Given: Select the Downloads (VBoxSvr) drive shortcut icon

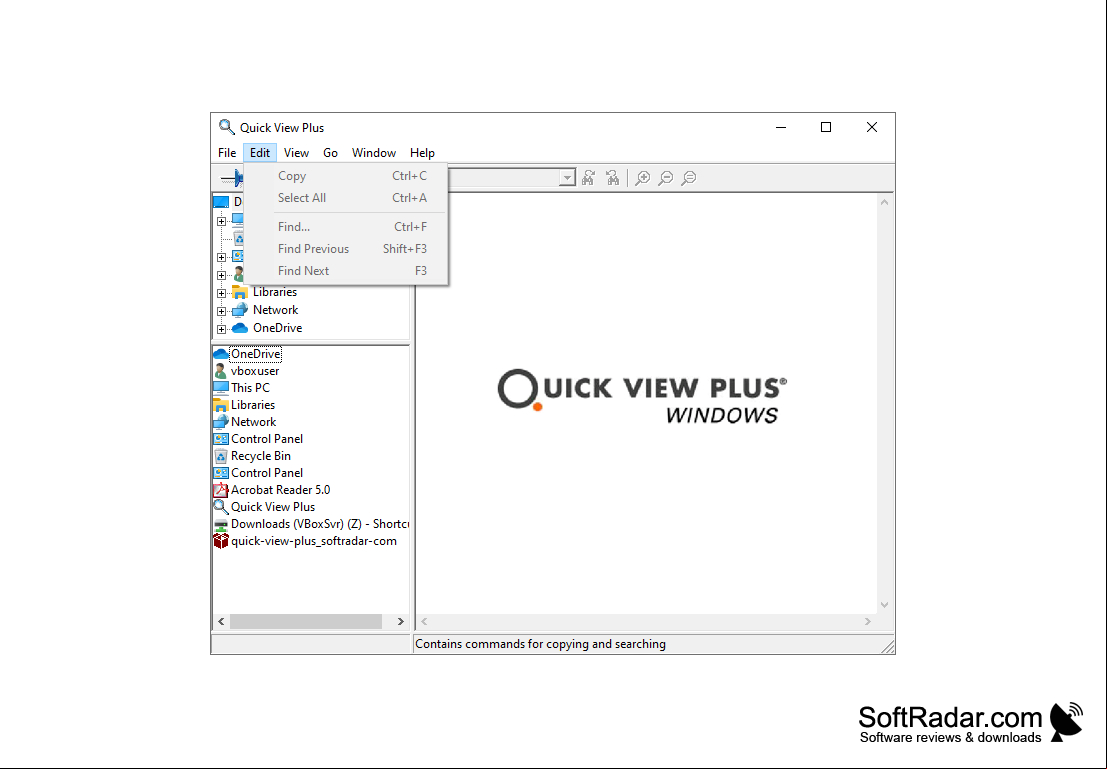Looking at the screenshot, I should point(221,524).
